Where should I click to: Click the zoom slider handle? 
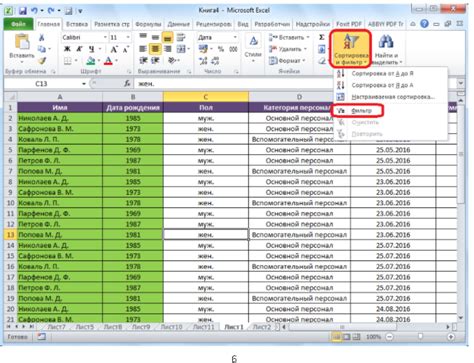pyautogui.click(x=420, y=337)
